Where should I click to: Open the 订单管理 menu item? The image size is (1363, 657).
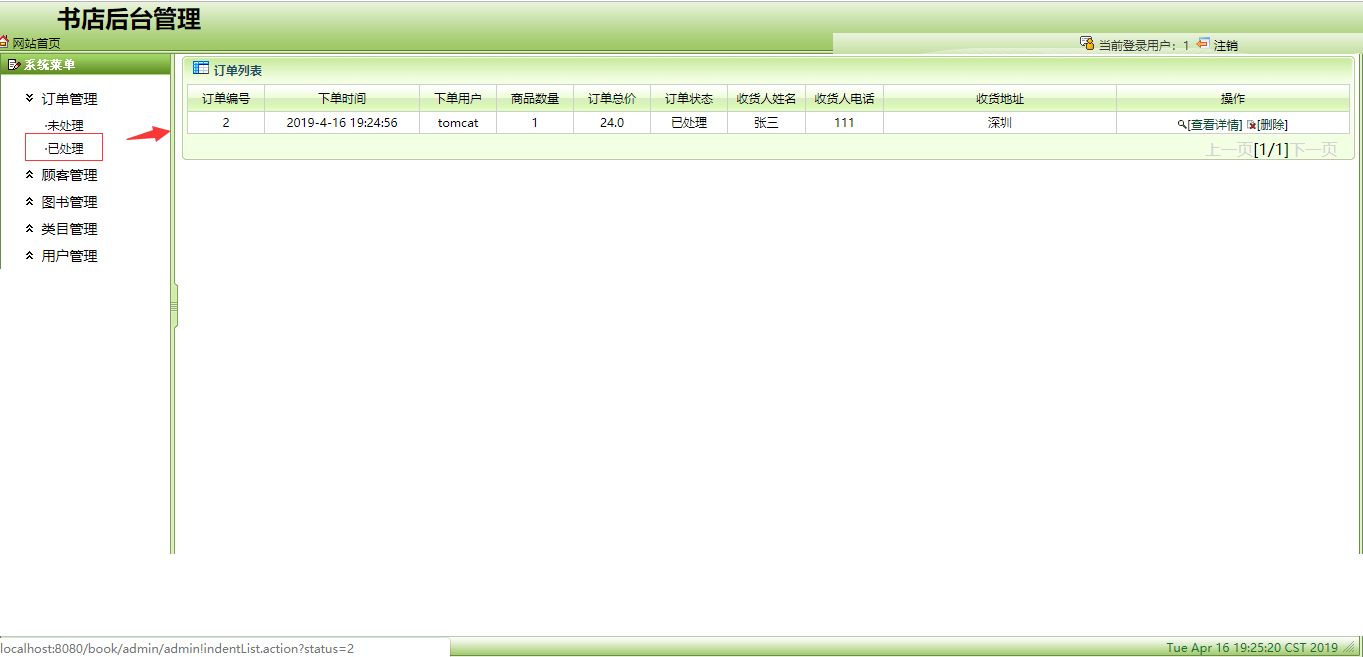click(x=69, y=99)
